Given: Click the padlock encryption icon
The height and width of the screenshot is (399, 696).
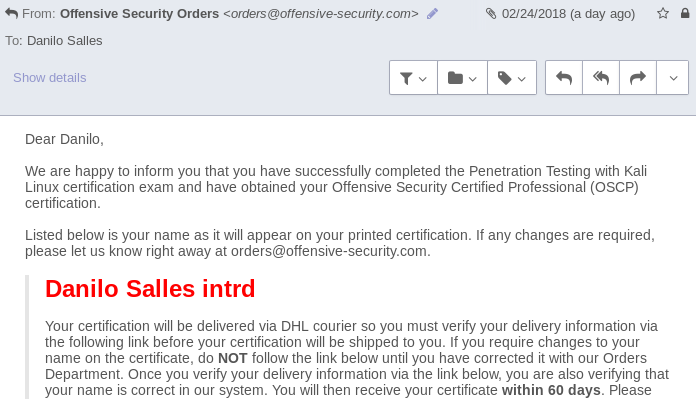Looking at the screenshot, I should click(x=685, y=13).
